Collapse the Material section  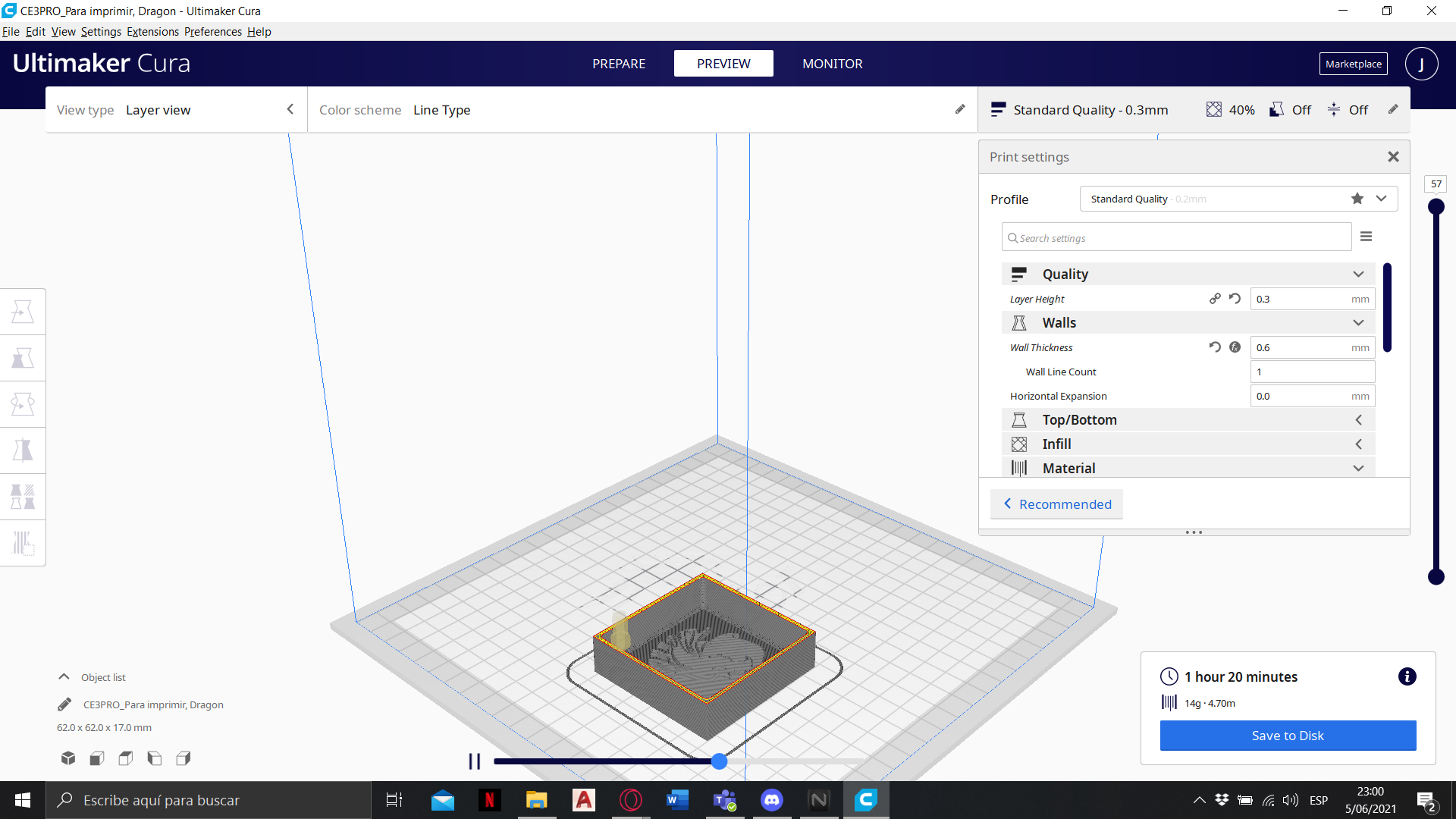click(1188, 468)
